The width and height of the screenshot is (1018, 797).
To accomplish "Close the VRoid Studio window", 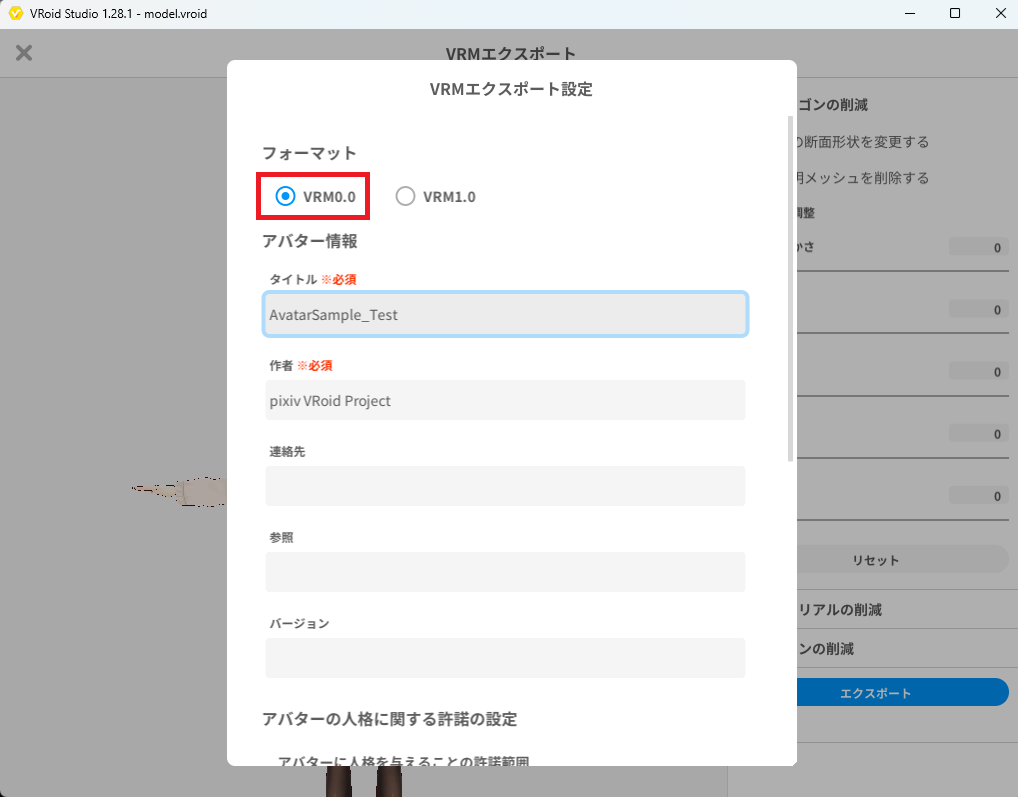I will pyautogui.click(x=1000, y=13).
